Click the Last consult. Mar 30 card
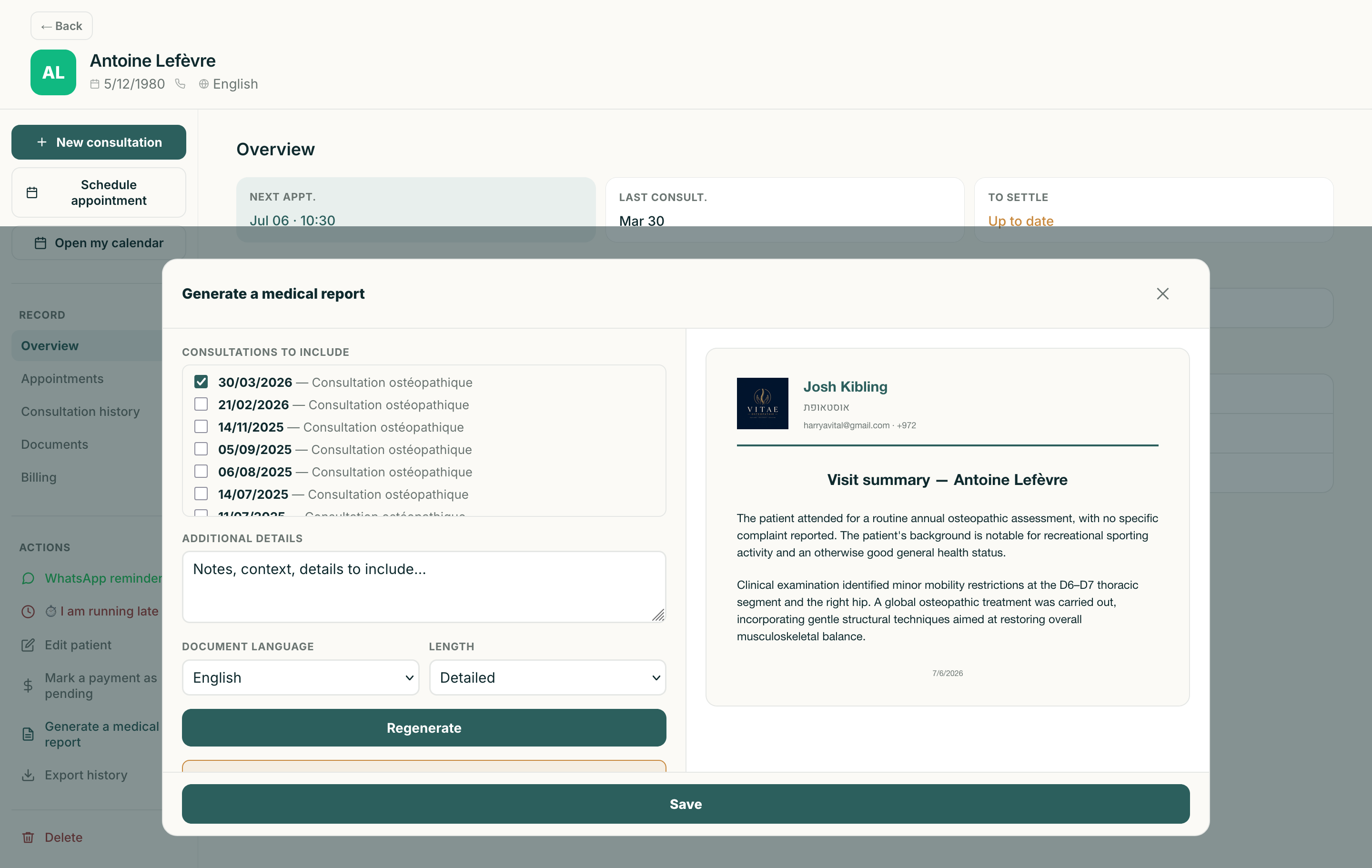Screen dimensions: 1372x868 click(785, 209)
